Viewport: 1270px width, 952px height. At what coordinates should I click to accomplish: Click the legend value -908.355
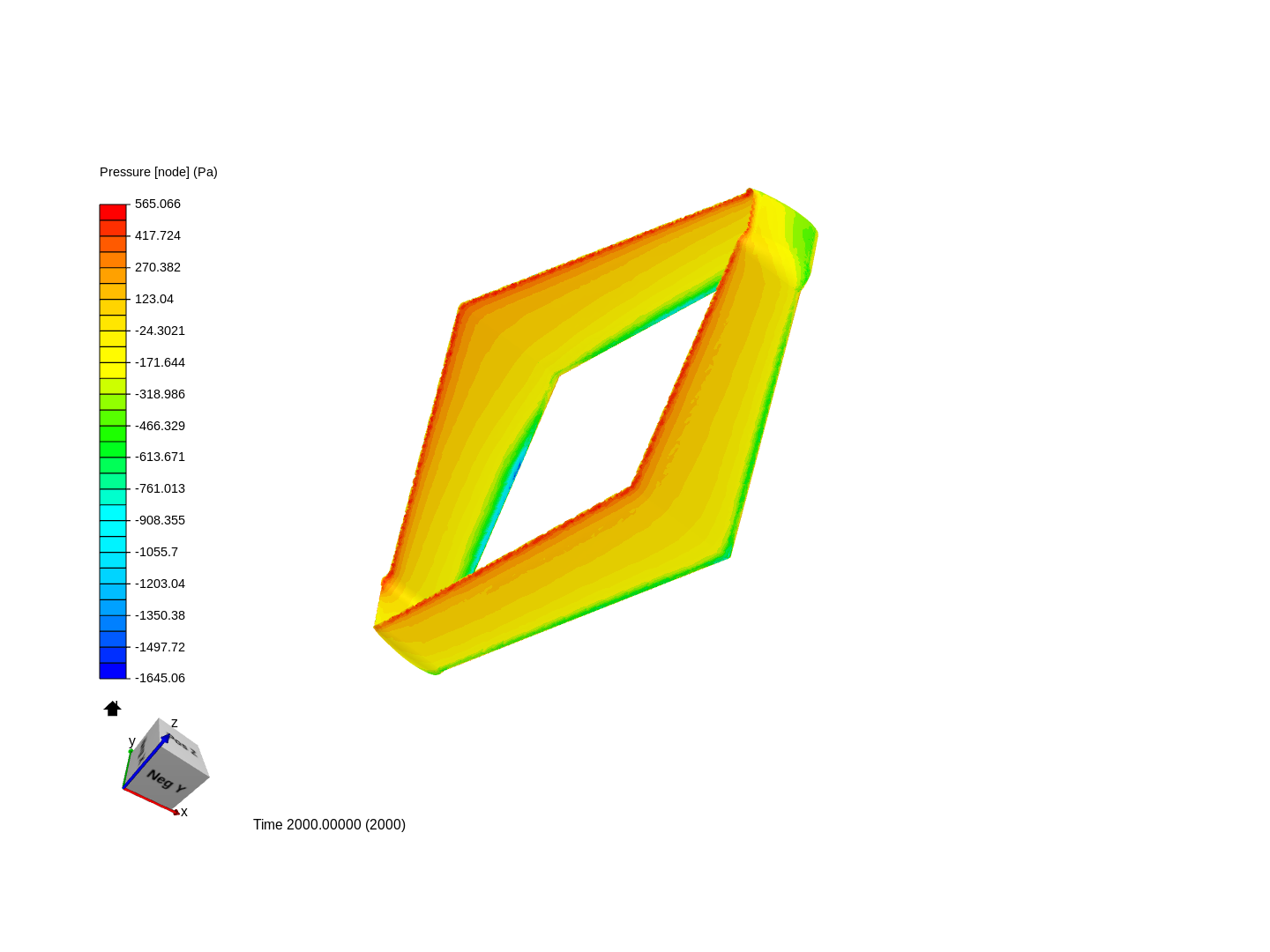[160, 520]
